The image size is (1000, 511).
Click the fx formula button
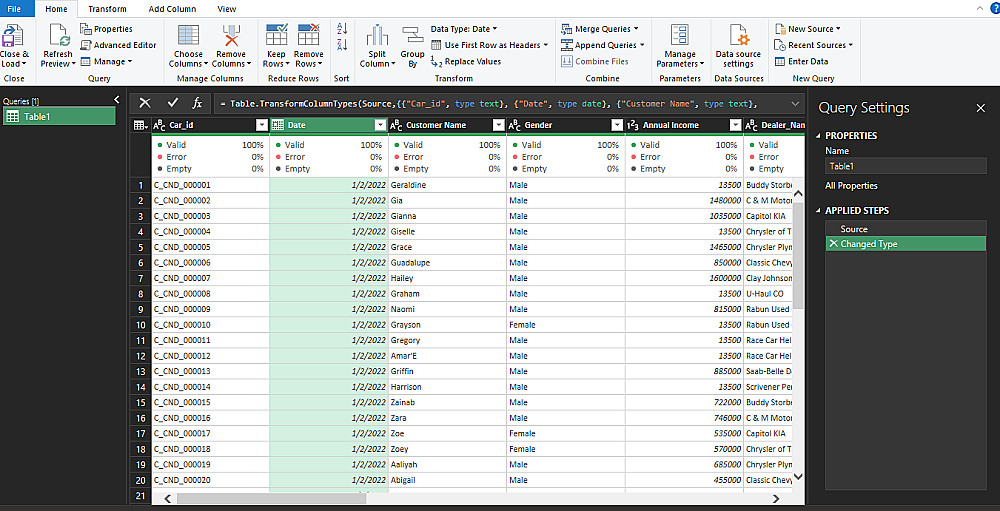click(x=198, y=103)
